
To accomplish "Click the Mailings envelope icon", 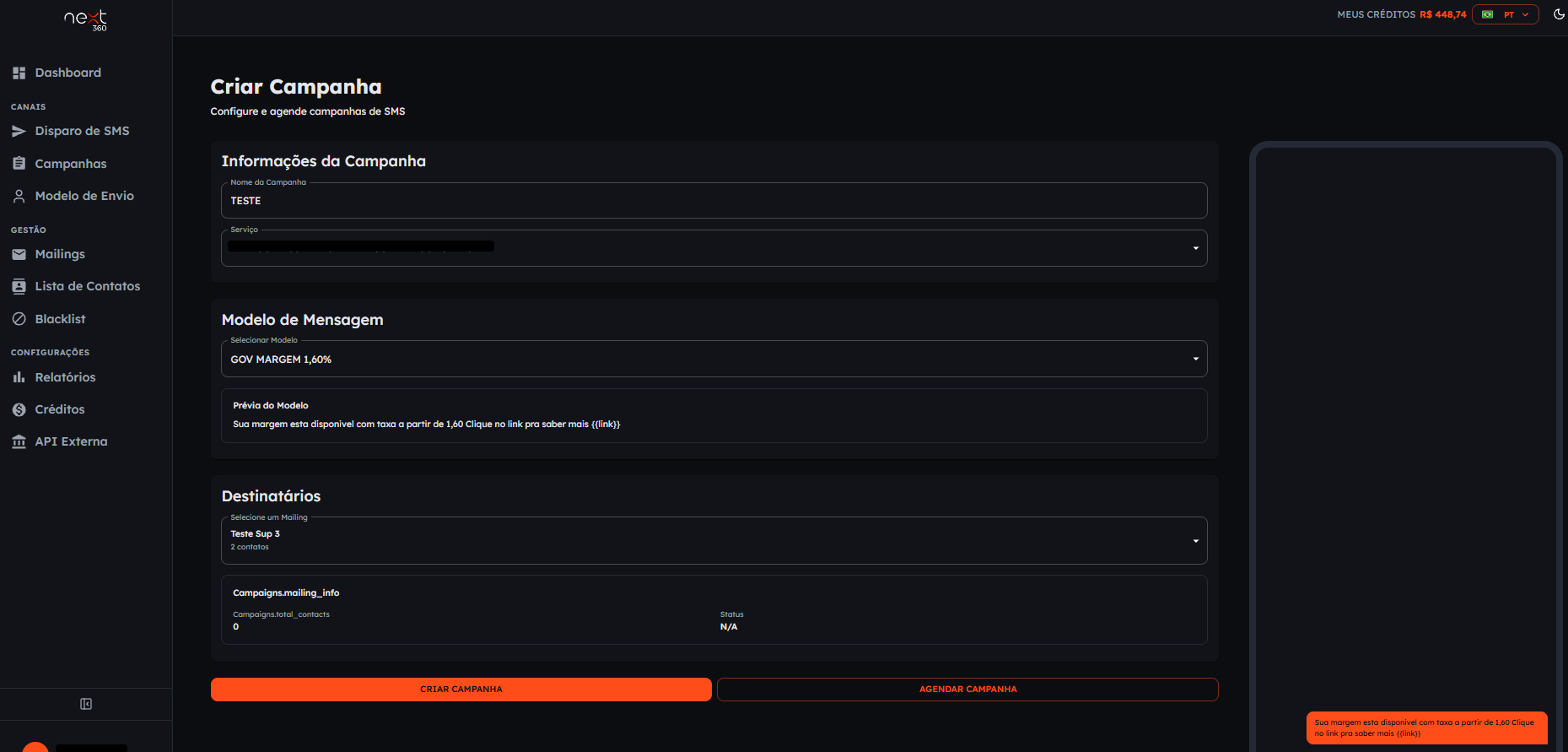I will tap(19, 254).
